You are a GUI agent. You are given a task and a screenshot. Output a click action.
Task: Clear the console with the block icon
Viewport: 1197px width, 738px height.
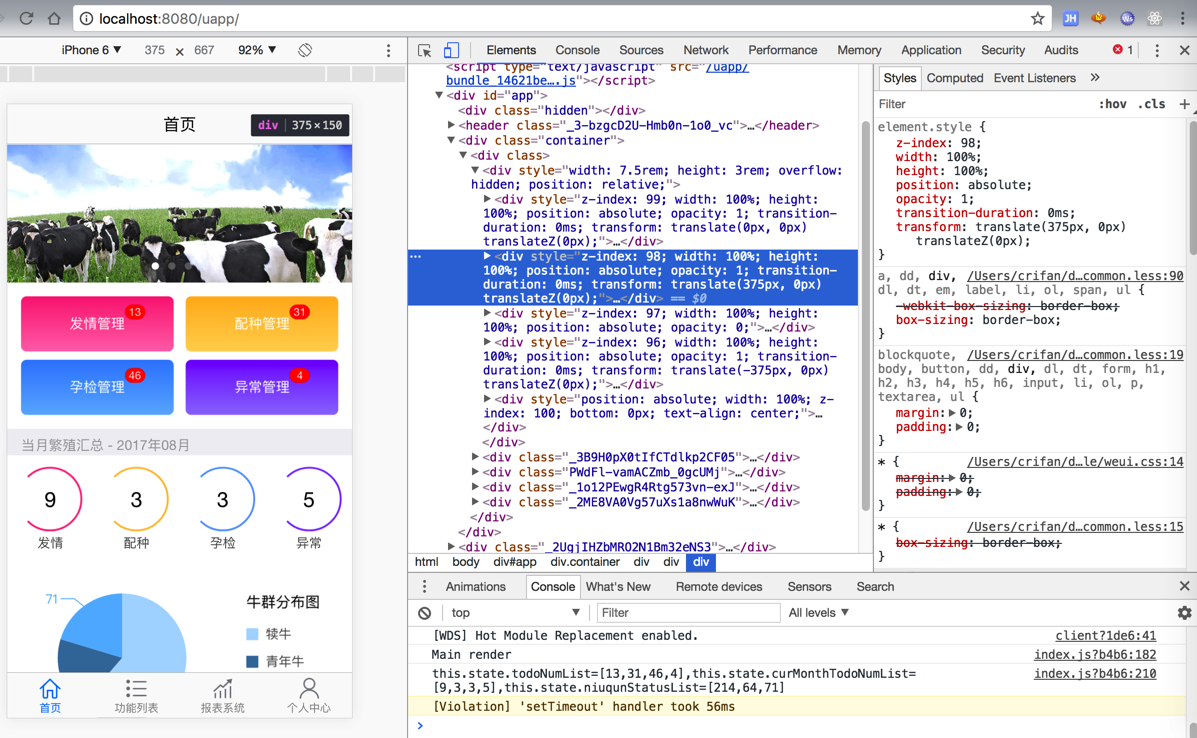coord(424,613)
